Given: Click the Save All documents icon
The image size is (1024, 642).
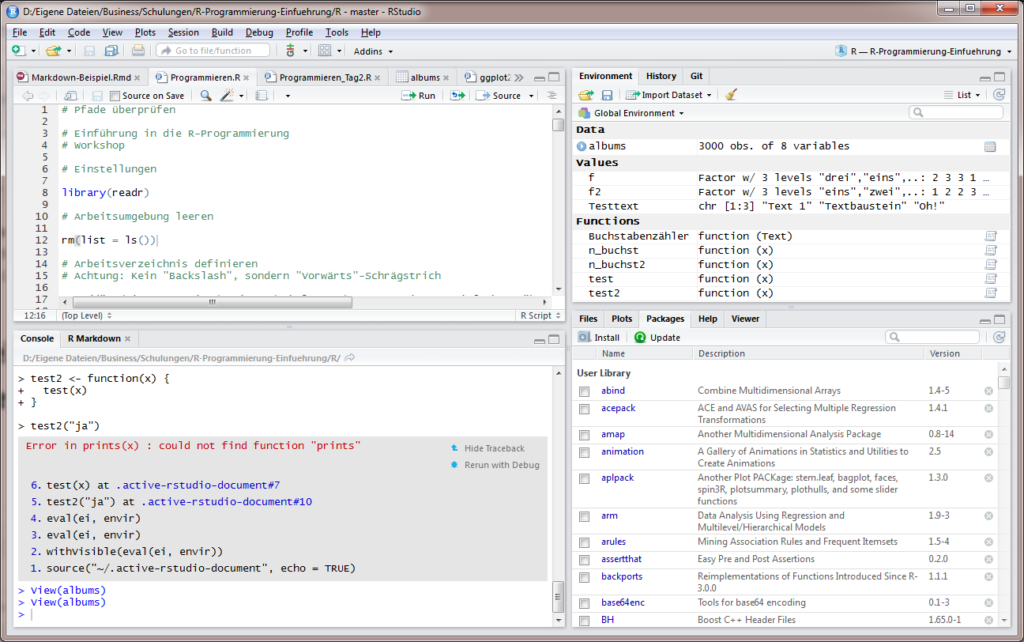Looking at the screenshot, I should (x=112, y=51).
